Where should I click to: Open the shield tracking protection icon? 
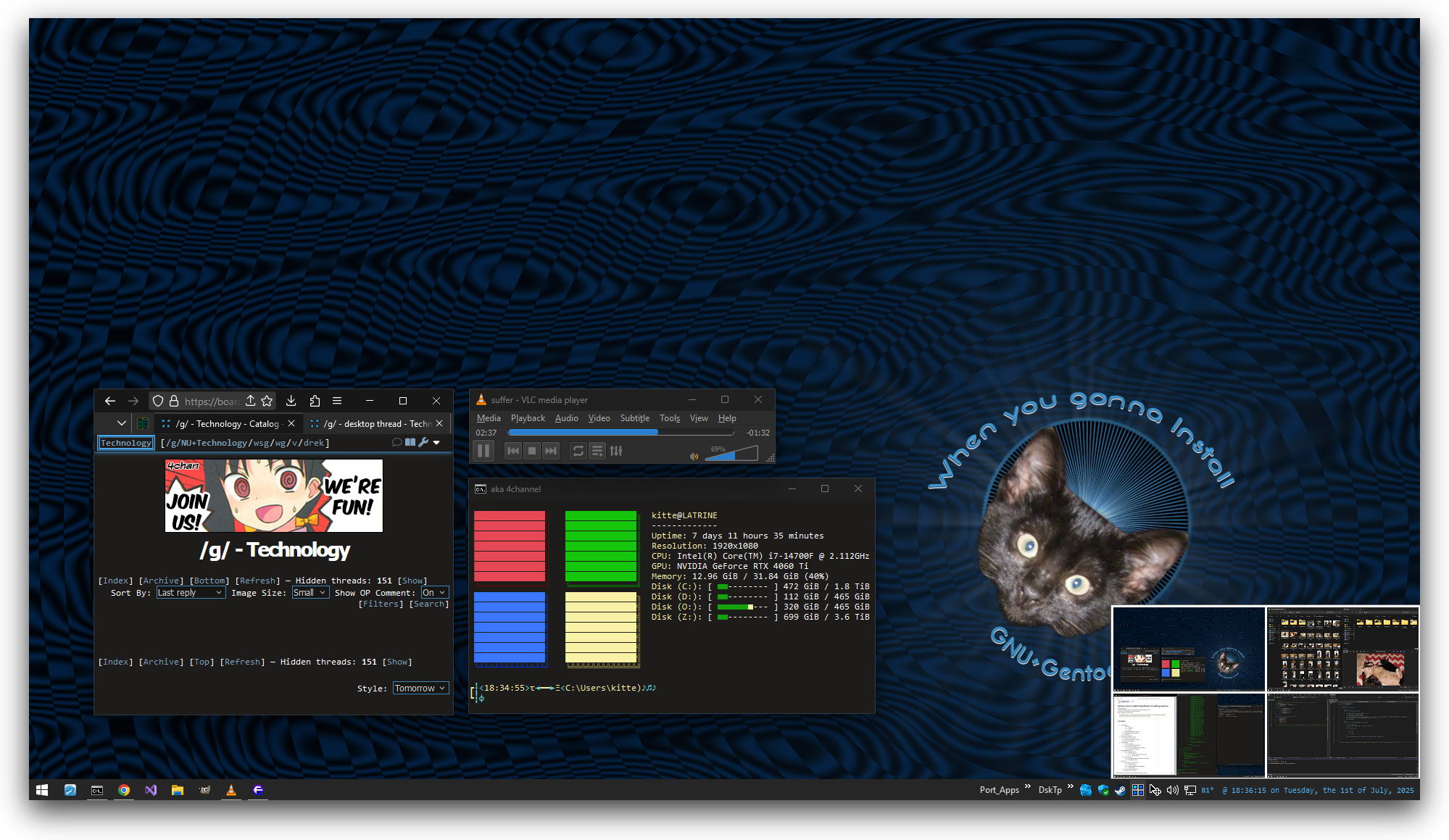(158, 401)
